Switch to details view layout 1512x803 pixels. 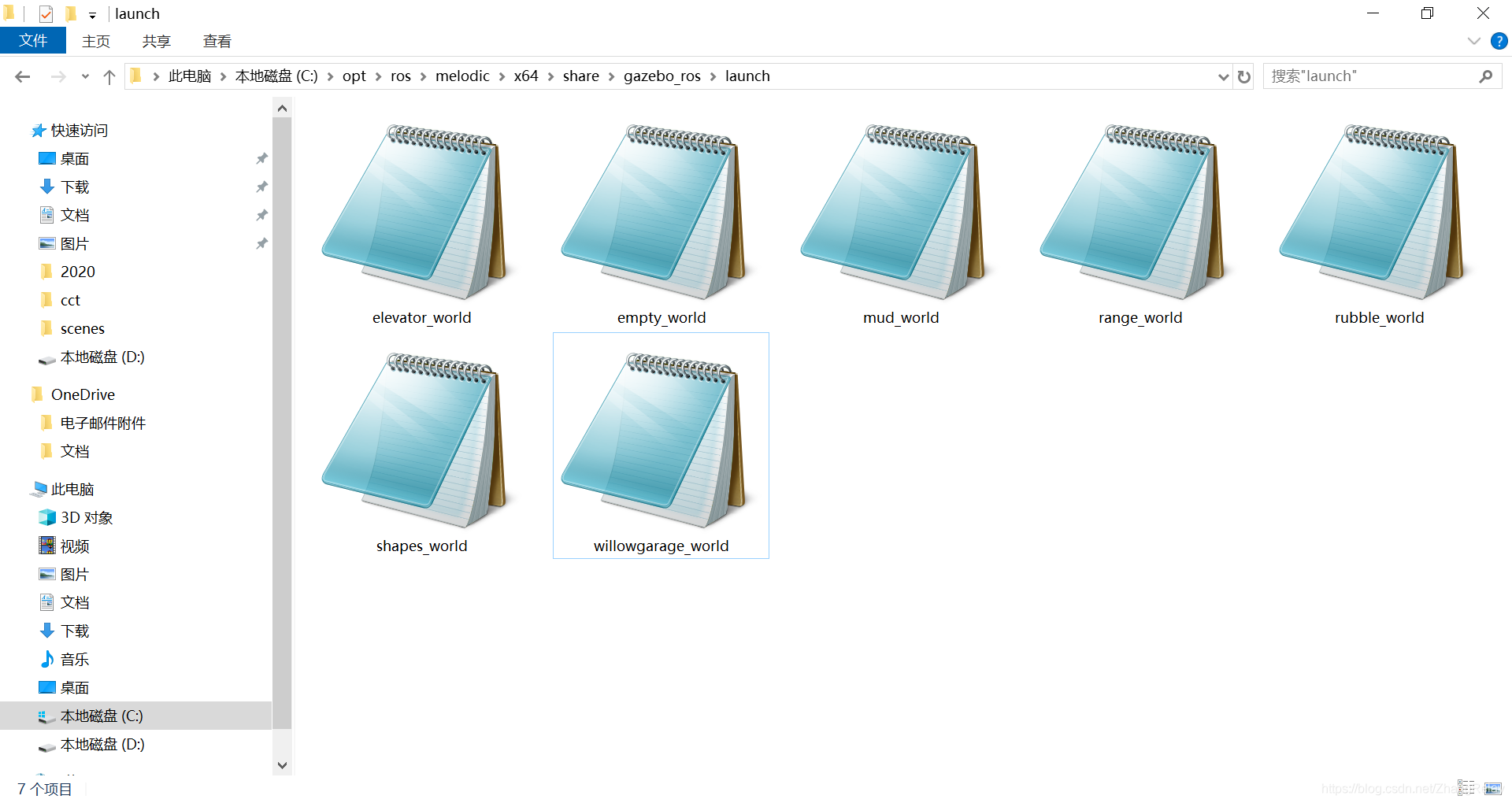point(1466,787)
